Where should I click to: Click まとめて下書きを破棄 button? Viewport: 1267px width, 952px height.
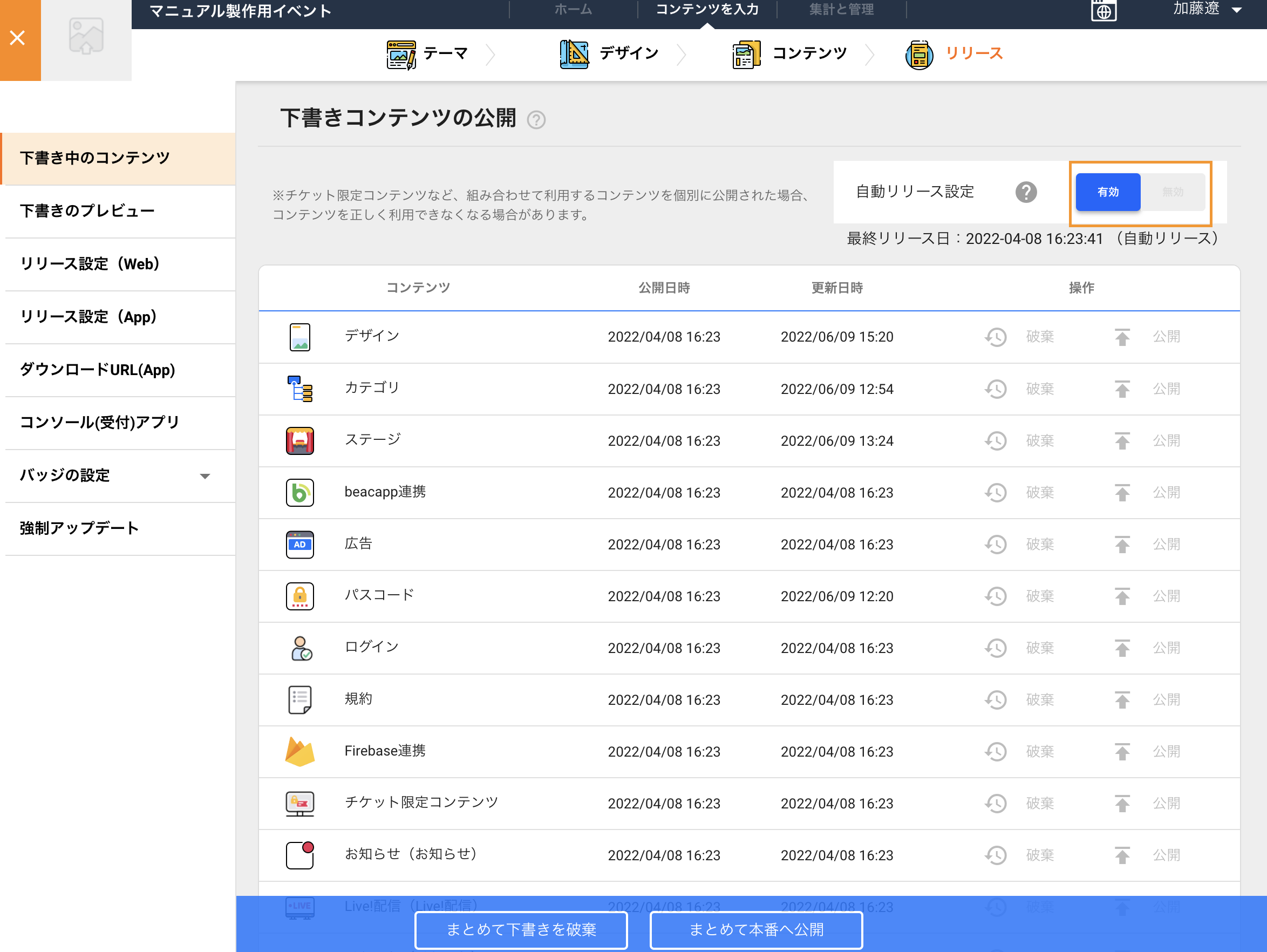521,929
